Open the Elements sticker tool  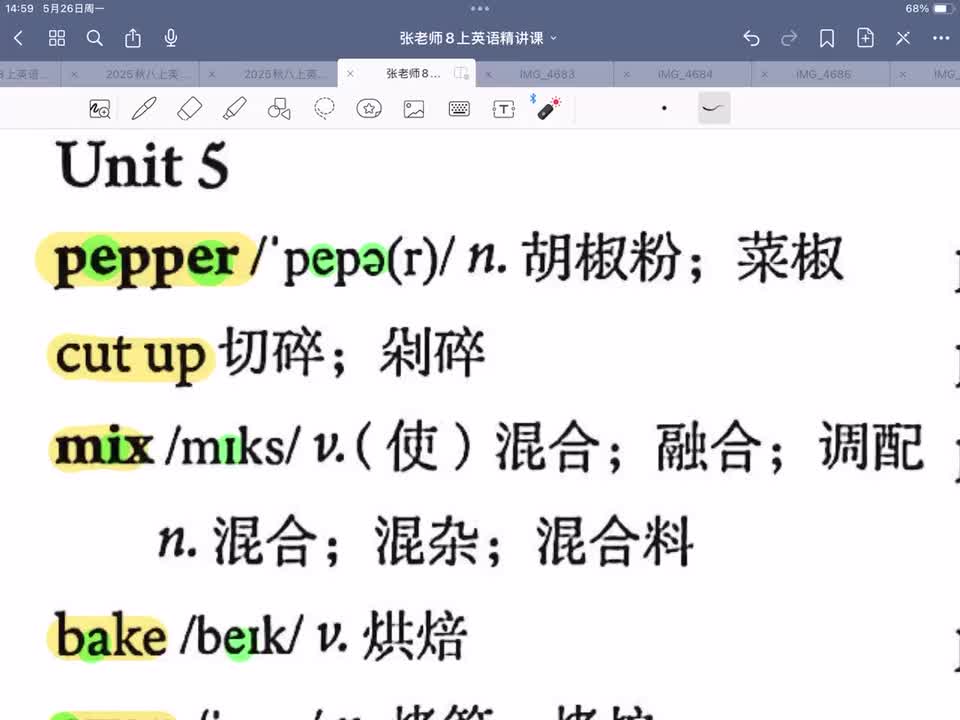pos(369,109)
